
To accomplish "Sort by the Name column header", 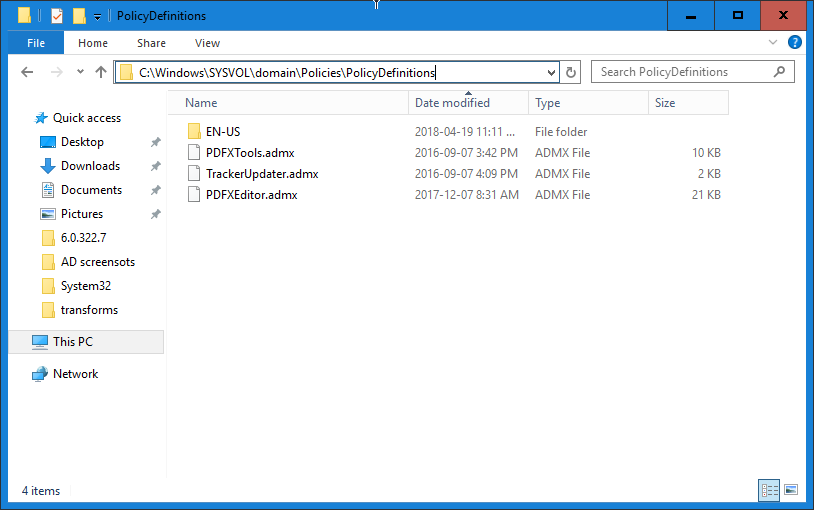I will tap(289, 103).
